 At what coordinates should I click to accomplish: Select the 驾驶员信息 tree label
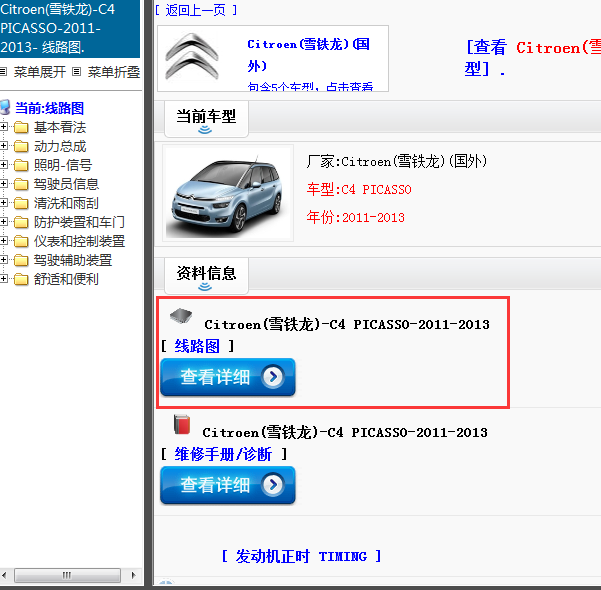coord(66,184)
